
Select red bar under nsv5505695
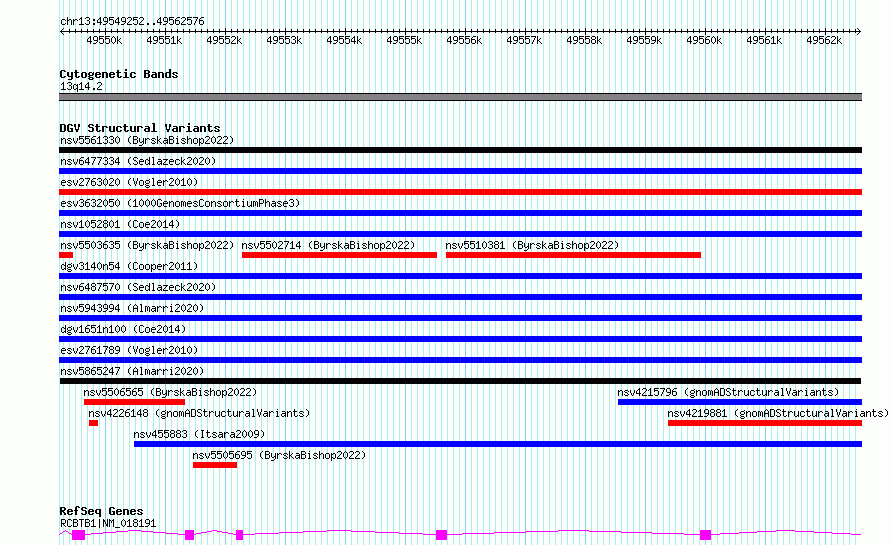[215, 465]
